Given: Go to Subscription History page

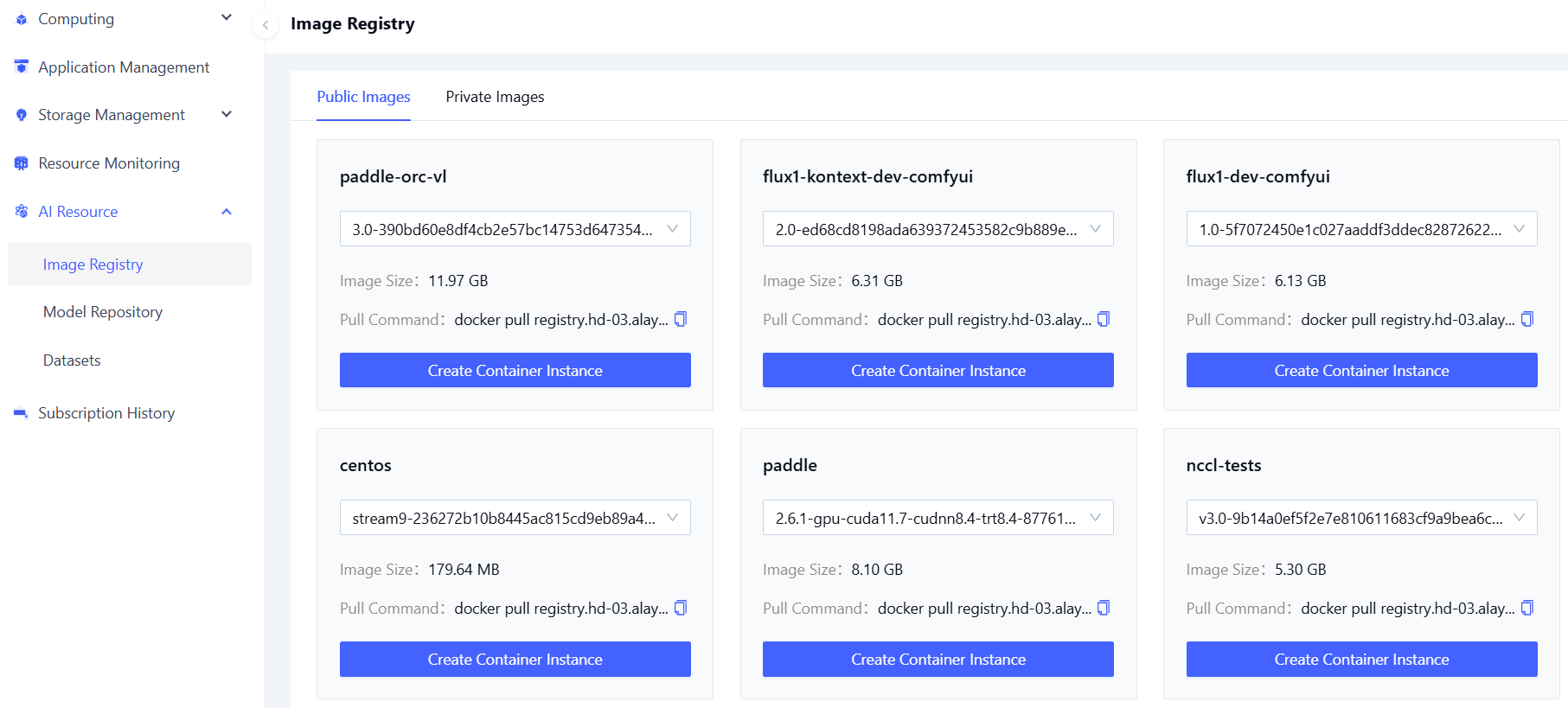Looking at the screenshot, I should coord(106,413).
